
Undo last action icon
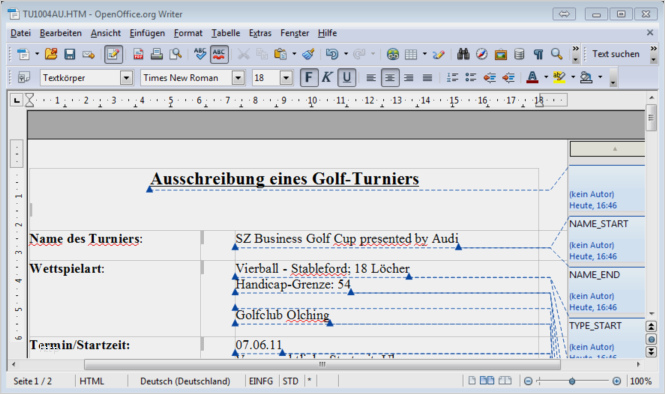pyautogui.click(x=332, y=54)
